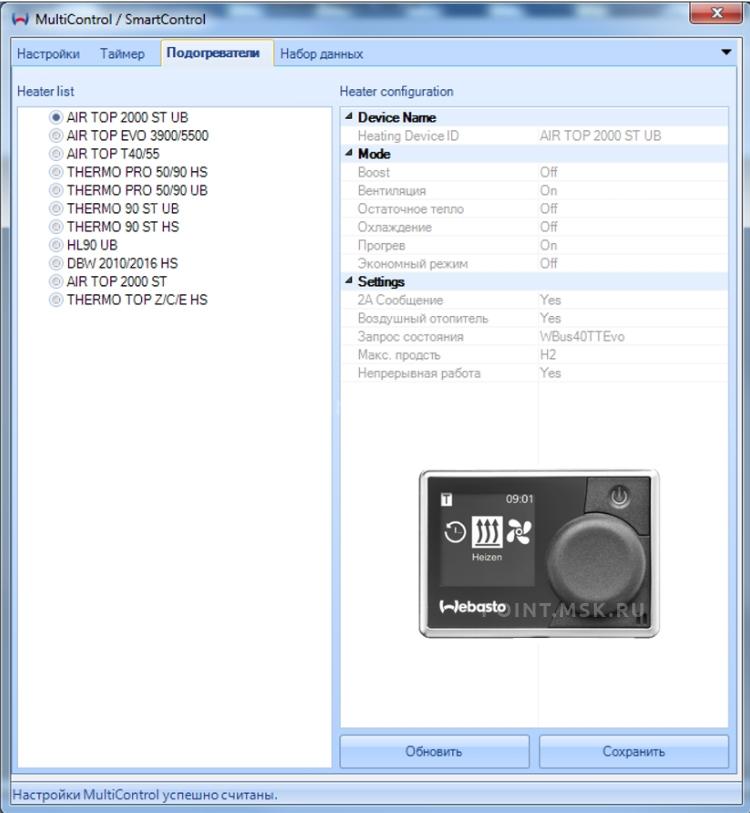750x813 pixels.
Task: Switch to the Таймер tab
Action: coord(122,54)
